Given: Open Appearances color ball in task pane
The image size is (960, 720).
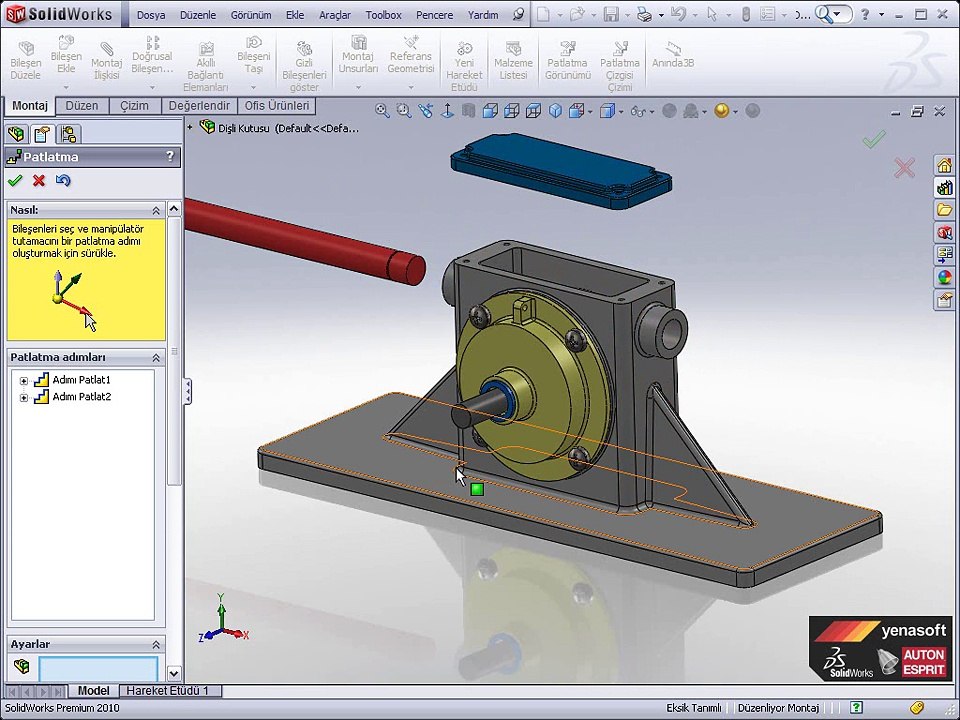Looking at the screenshot, I should coord(944,277).
